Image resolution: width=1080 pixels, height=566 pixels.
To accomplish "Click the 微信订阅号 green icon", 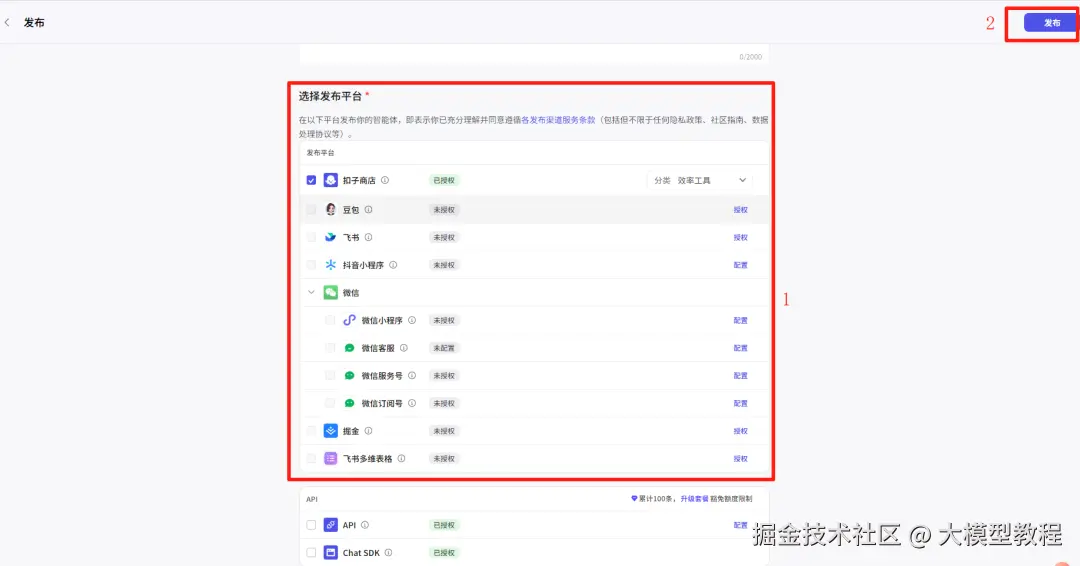I will click(x=349, y=403).
